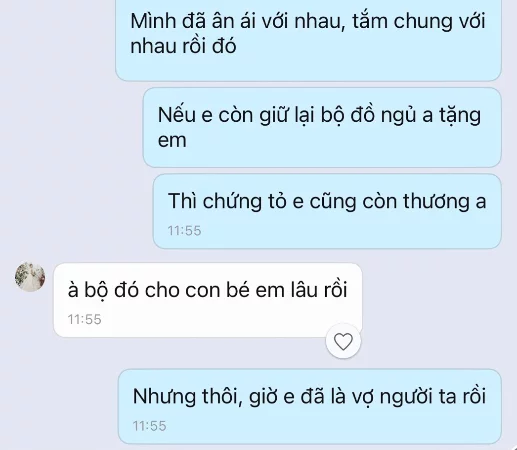Click the words 'con bé' in received message

coord(217,290)
